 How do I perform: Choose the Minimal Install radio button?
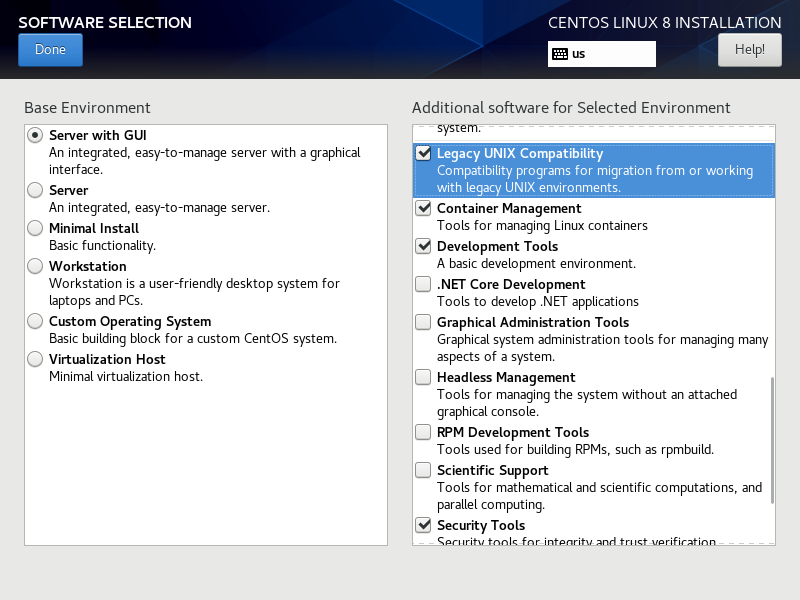click(x=35, y=228)
